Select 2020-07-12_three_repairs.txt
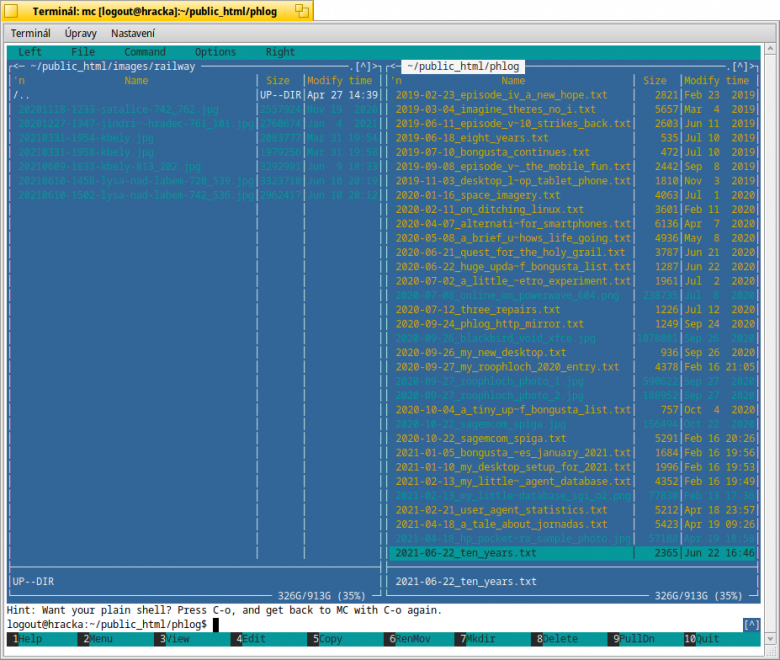The width and height of the screenshot is (780, 660). [x=572, y=309]
